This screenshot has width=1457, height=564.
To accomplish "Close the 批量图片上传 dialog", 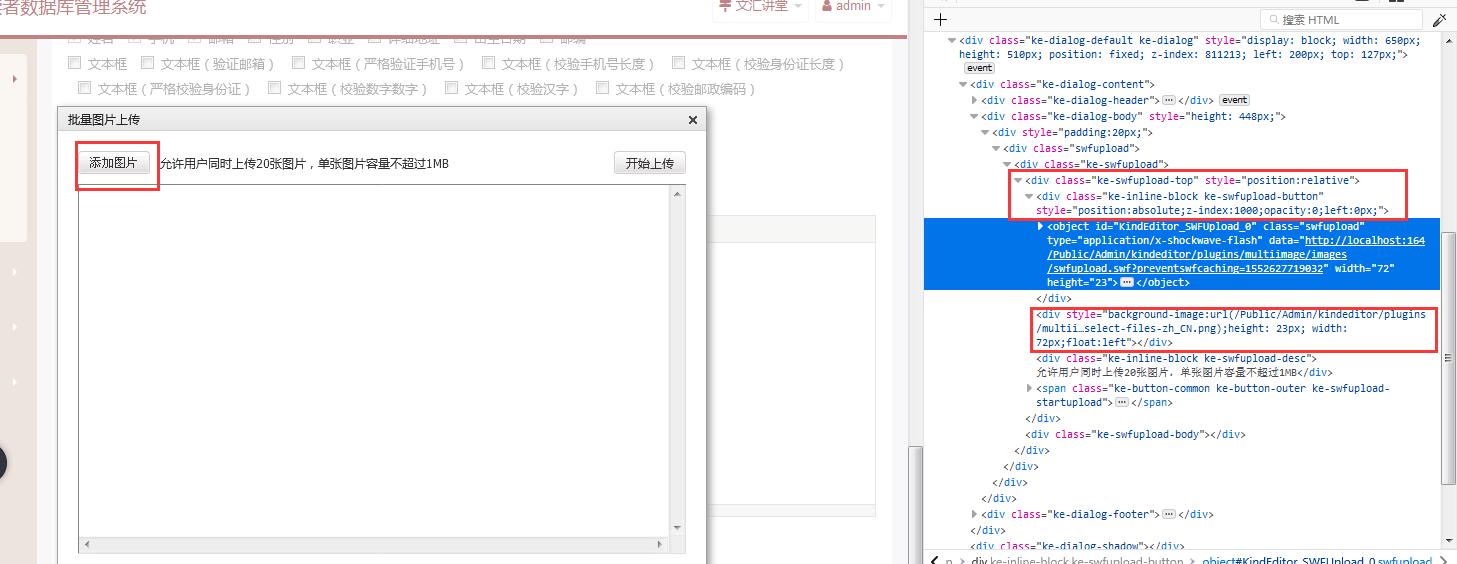I will point(692,120).
